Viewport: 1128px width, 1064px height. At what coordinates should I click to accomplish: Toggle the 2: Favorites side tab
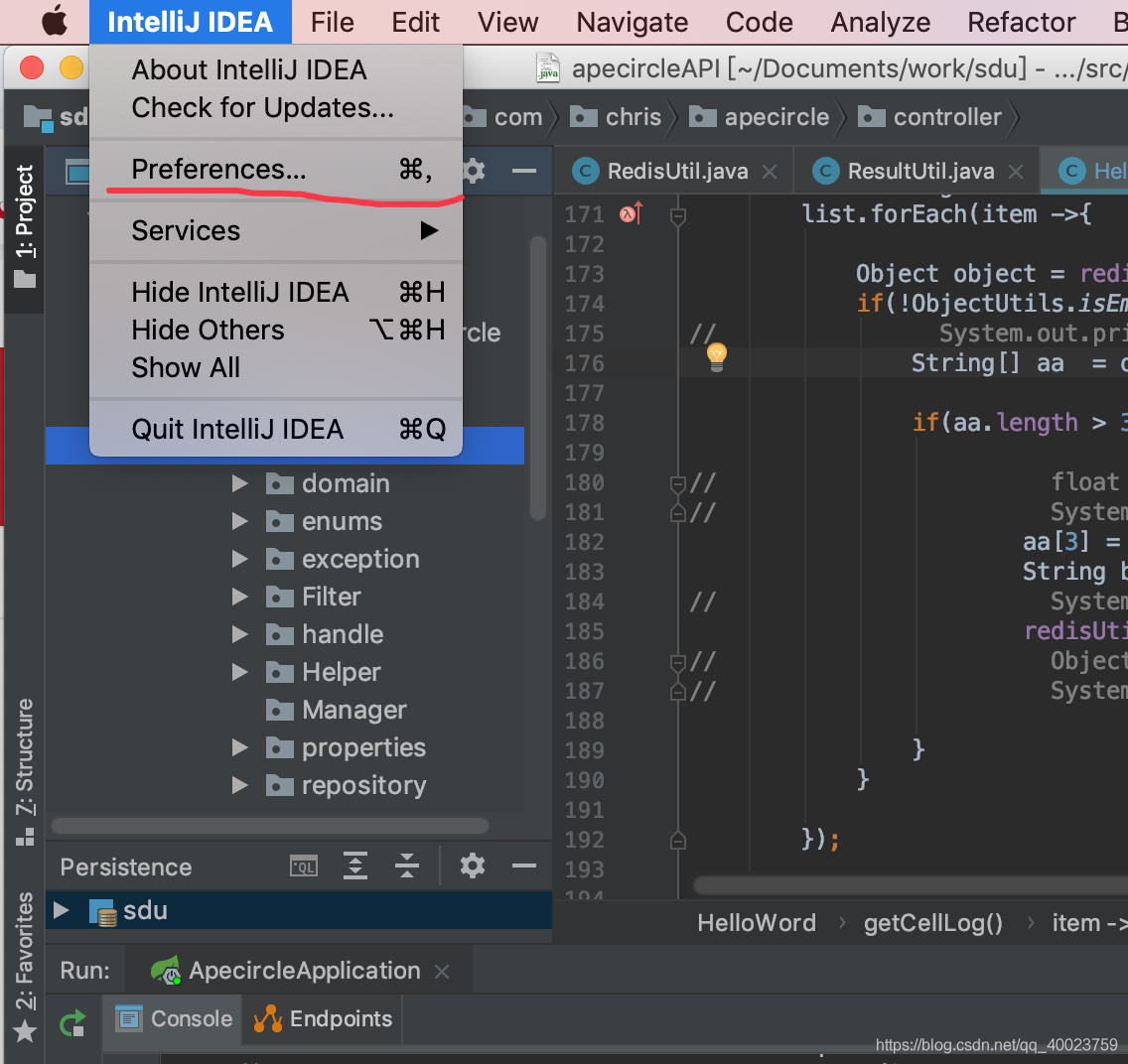25,967
